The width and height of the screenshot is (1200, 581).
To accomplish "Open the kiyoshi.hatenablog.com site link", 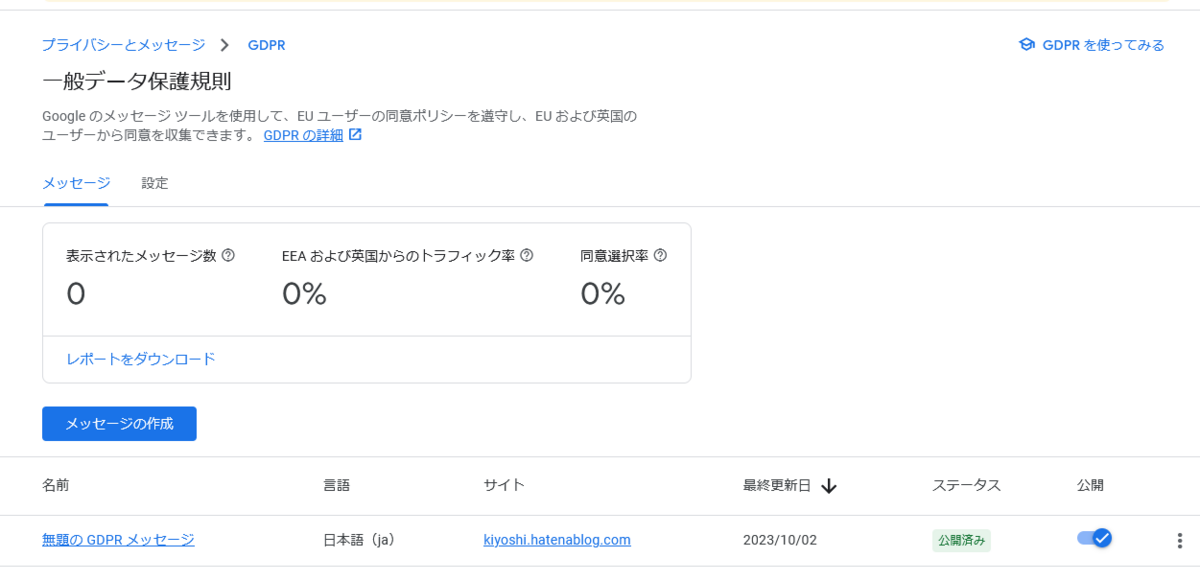I will coord(557,540).
